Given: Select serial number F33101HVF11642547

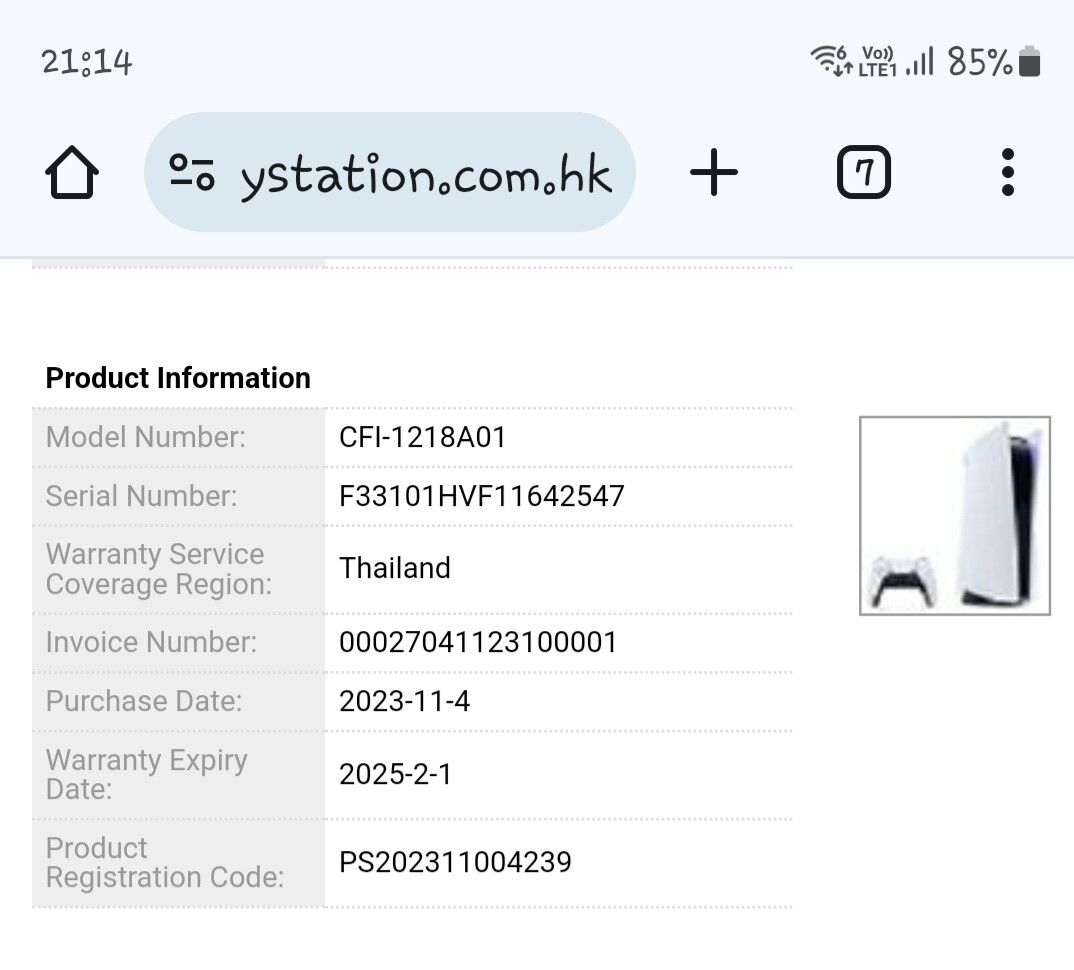Looking at the screenshot, I should 482,497.
